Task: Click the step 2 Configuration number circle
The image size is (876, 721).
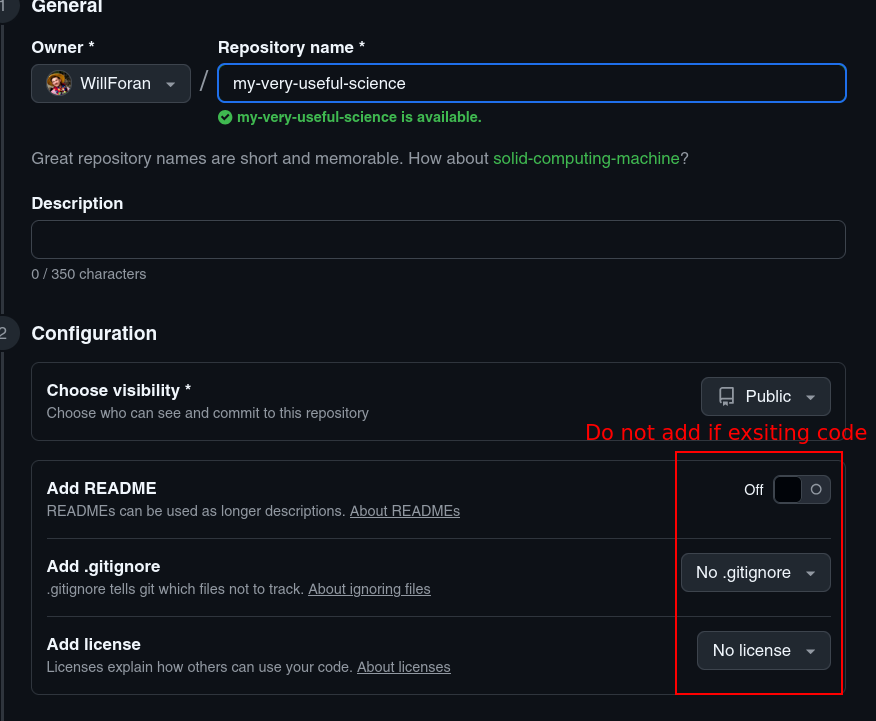Action: 4,333
